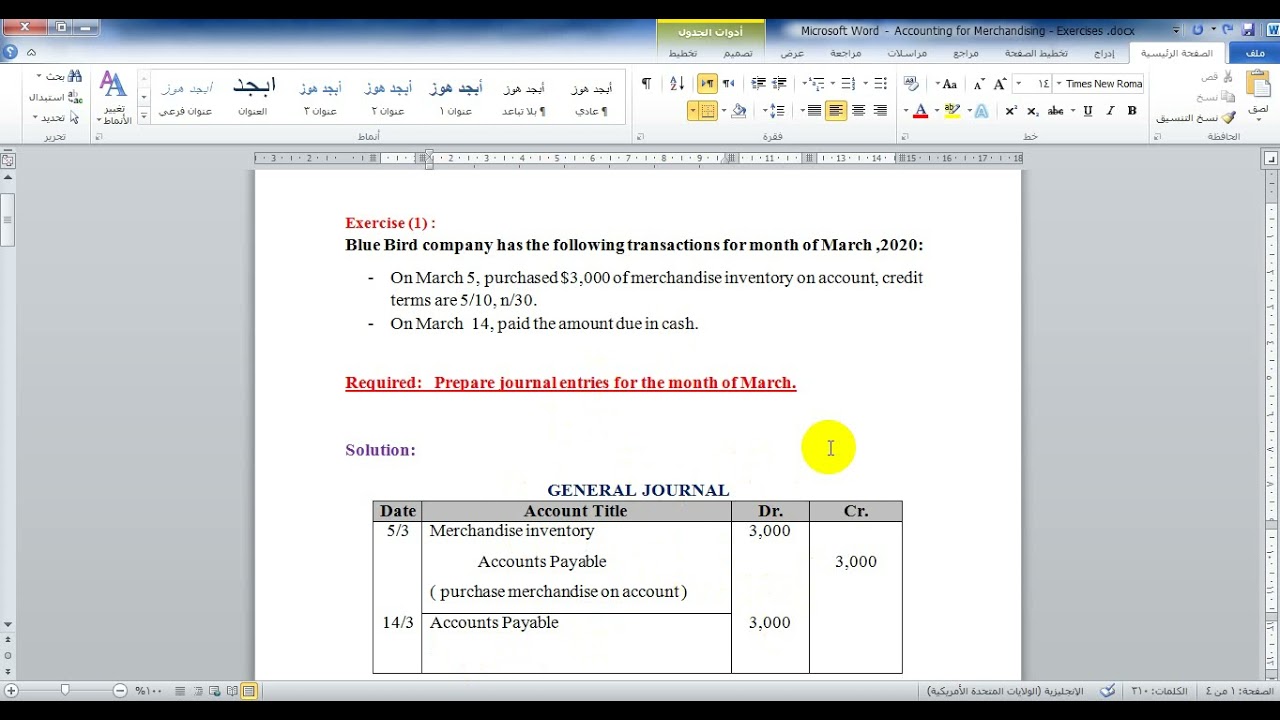This screenshot has width=1280, height=720.
Task: Select the Format Painter (نسخ التنسيق) tool
Action: coord(1196,117)
